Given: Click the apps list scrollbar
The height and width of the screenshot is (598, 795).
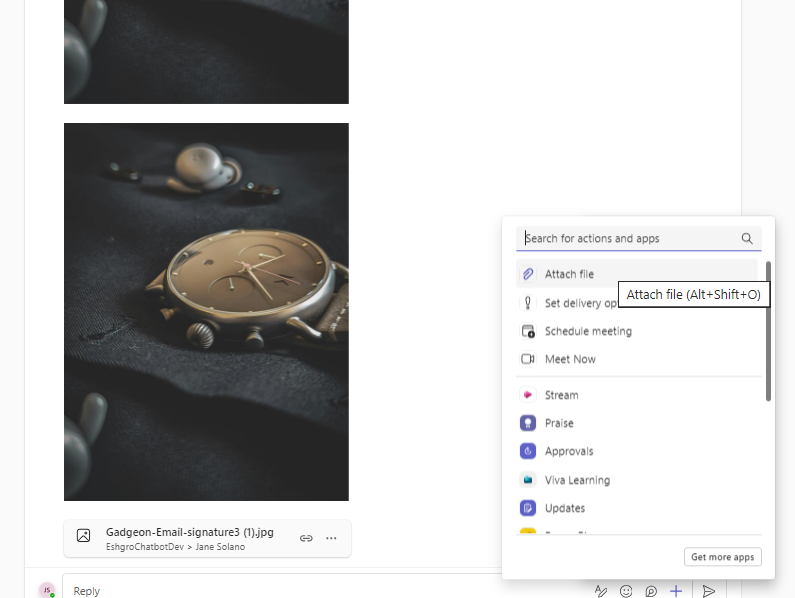Looking at the screenshot, I should click(x=768, y=331).
